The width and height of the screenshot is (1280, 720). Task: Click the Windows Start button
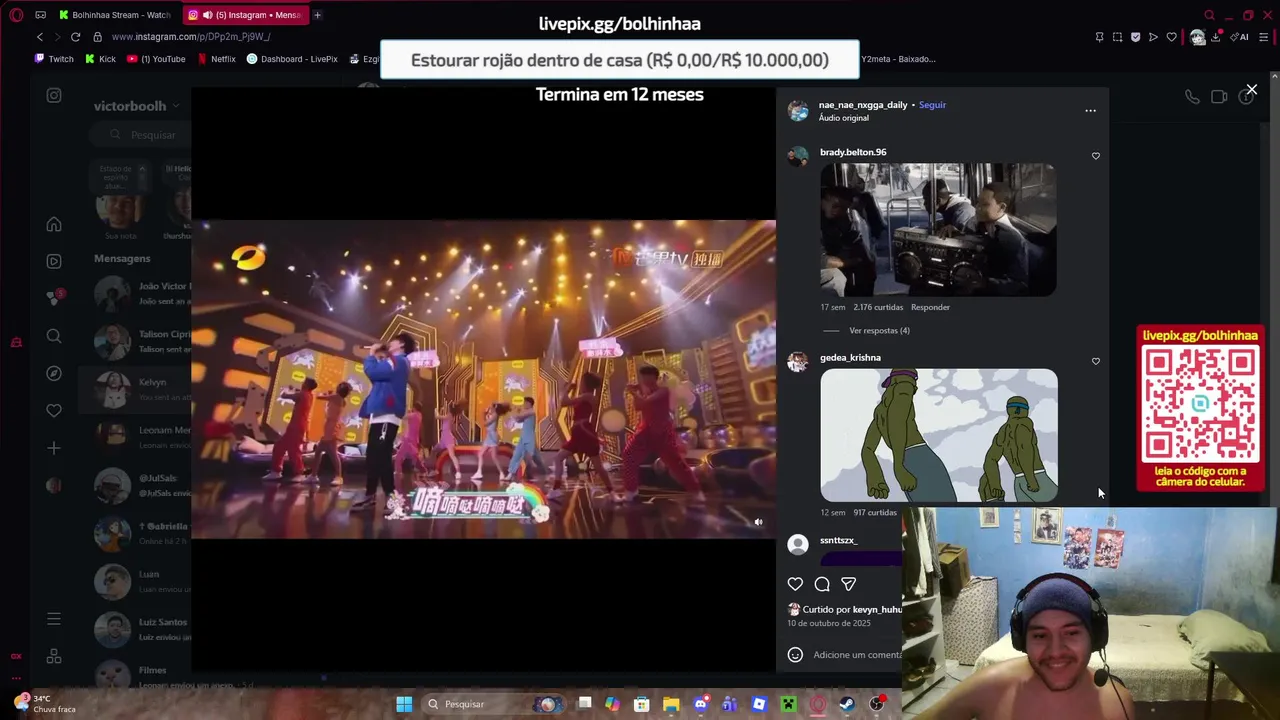pos(404,704)
